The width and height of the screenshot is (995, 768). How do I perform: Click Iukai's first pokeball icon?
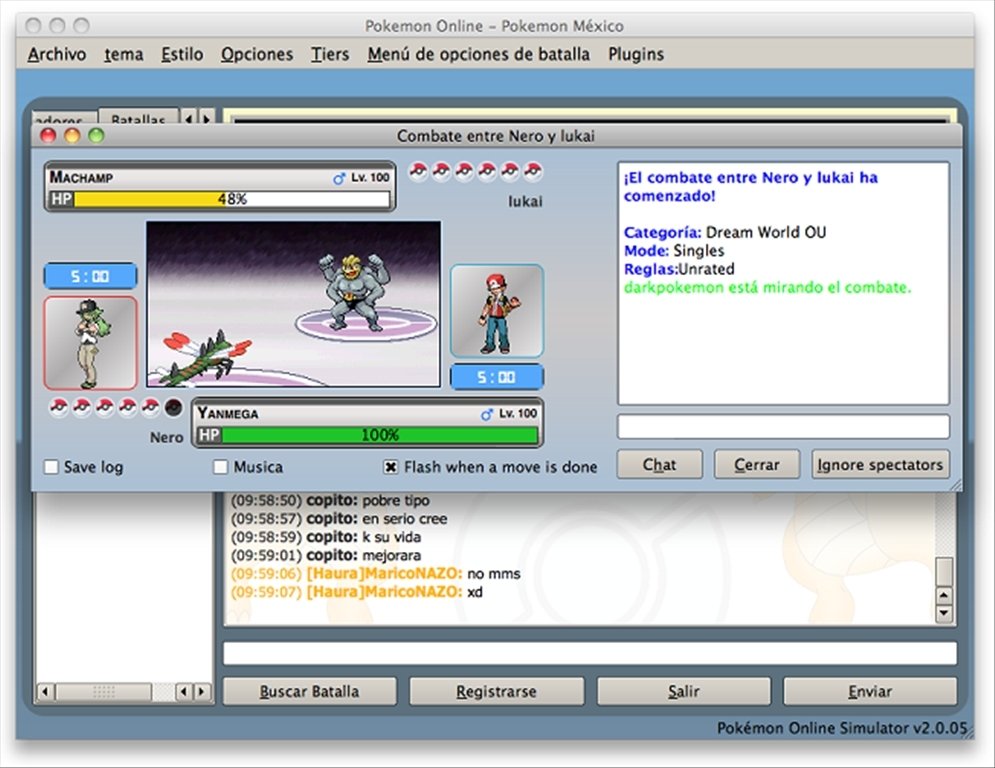click(418, 171)
